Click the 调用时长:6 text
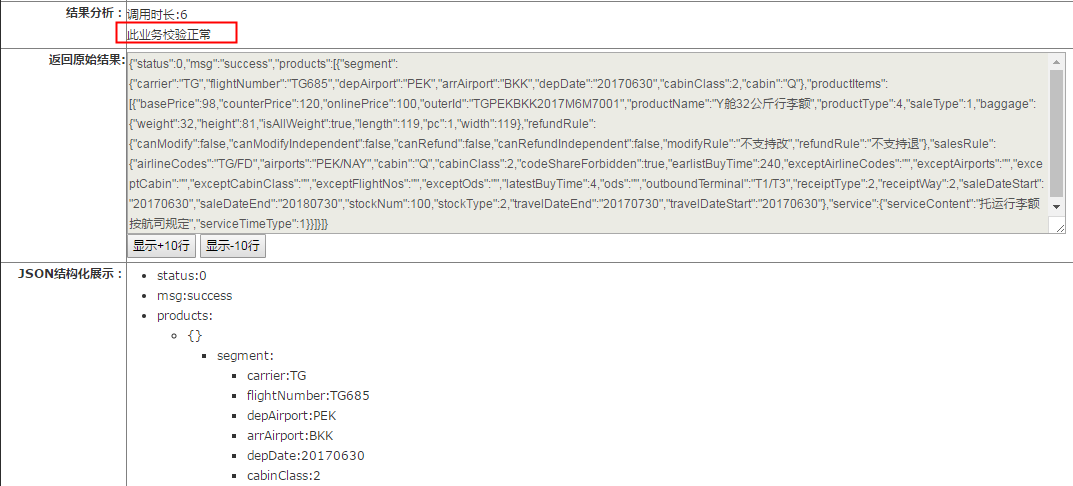The image size is (1073, 486). [156, 15]
